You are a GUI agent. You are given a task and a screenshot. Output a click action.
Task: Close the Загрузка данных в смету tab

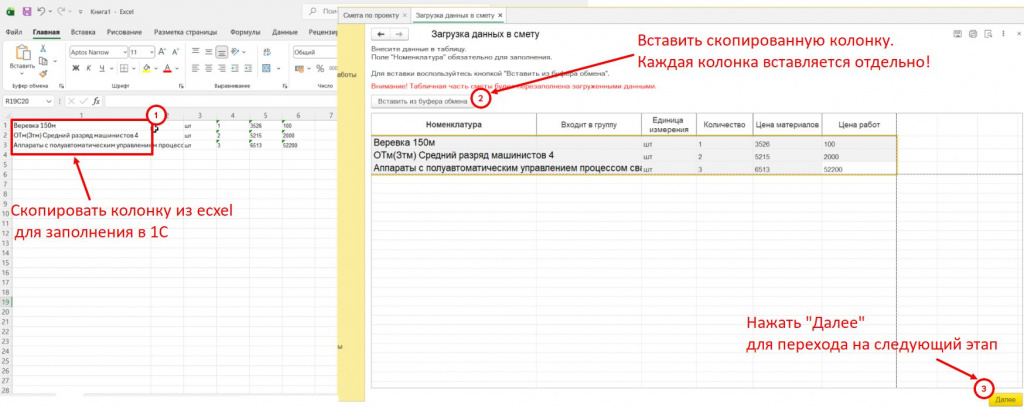[x=500, y=14]
